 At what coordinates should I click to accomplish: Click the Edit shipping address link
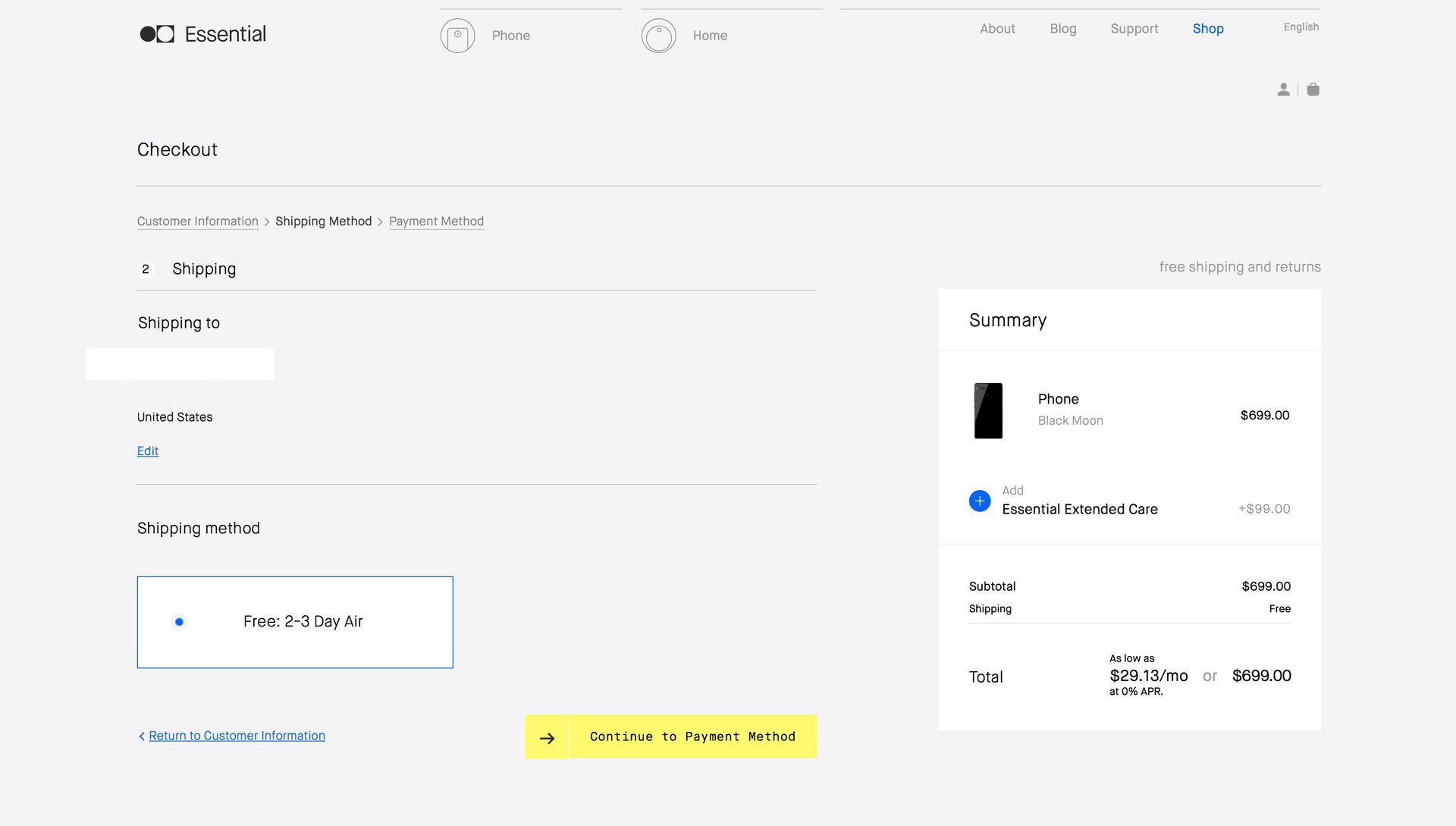pos(148,451)
